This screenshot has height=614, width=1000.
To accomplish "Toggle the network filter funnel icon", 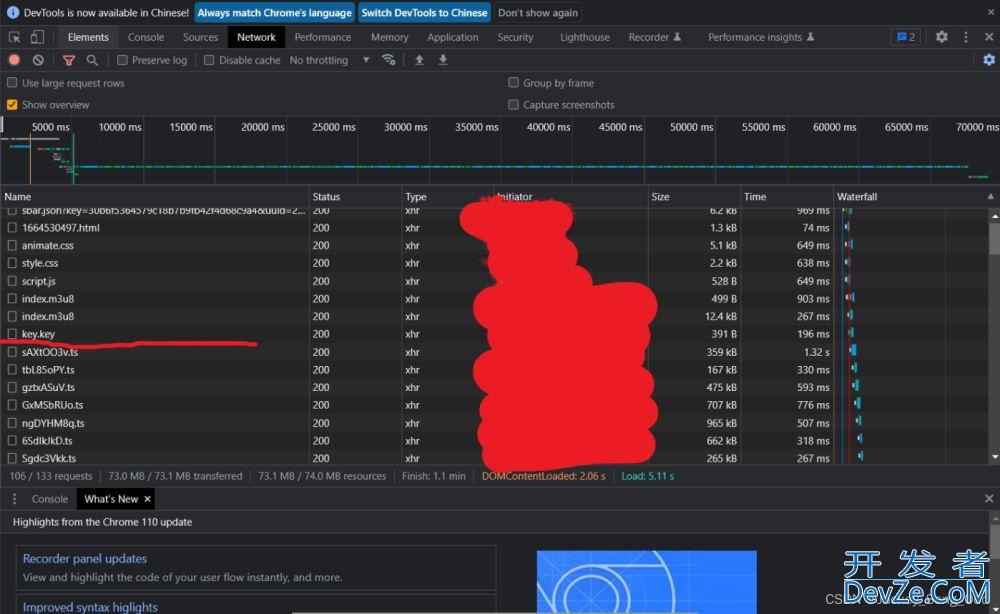I will pos(69,60).
